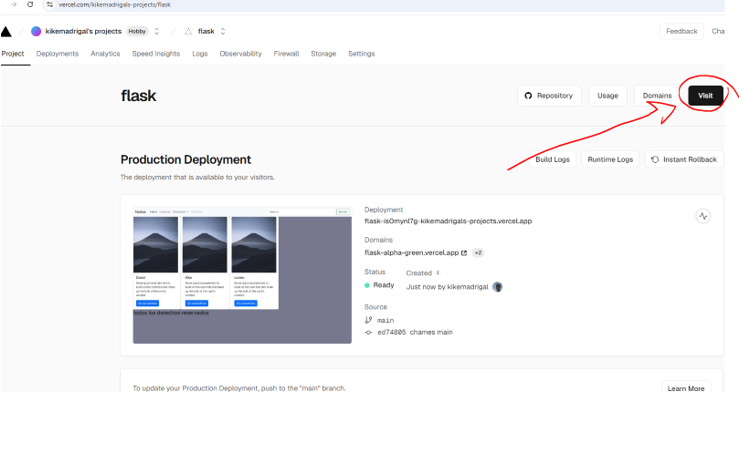Expand the flask project switcher chevron

(x=223, y=31)
